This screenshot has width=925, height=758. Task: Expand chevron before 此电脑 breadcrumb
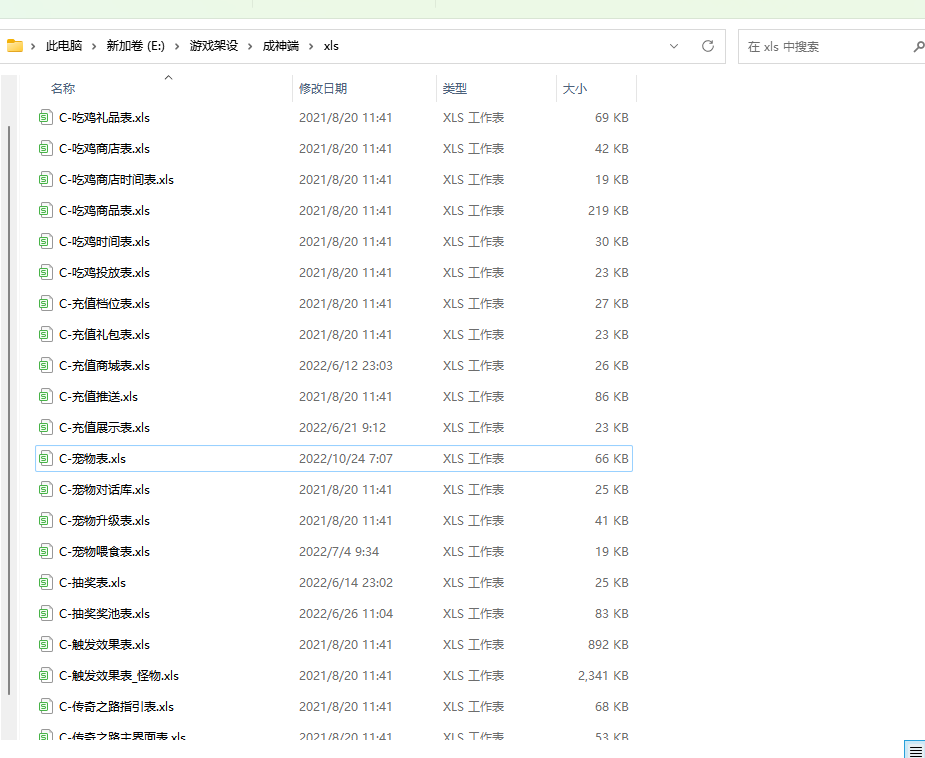click(x=34, y=46)
